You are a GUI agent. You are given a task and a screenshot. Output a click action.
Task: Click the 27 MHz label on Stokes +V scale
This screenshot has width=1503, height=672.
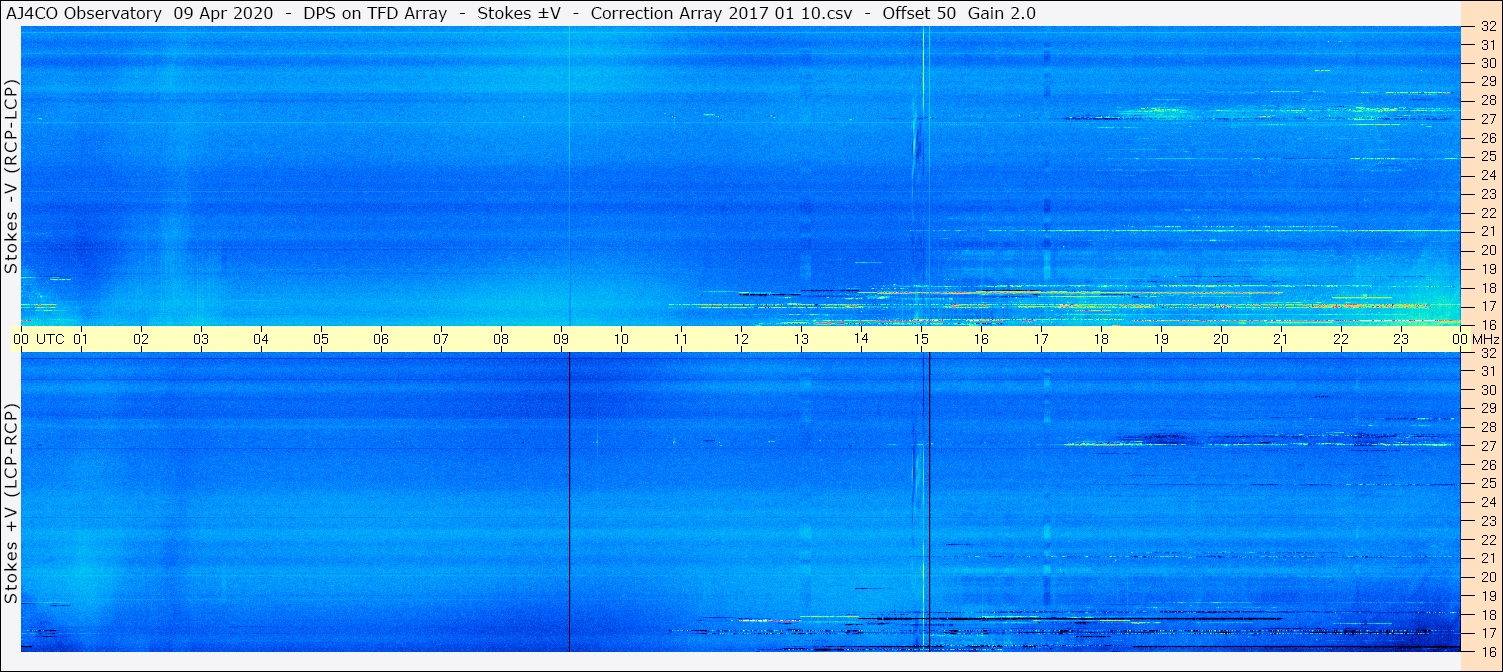point(1487,446)
